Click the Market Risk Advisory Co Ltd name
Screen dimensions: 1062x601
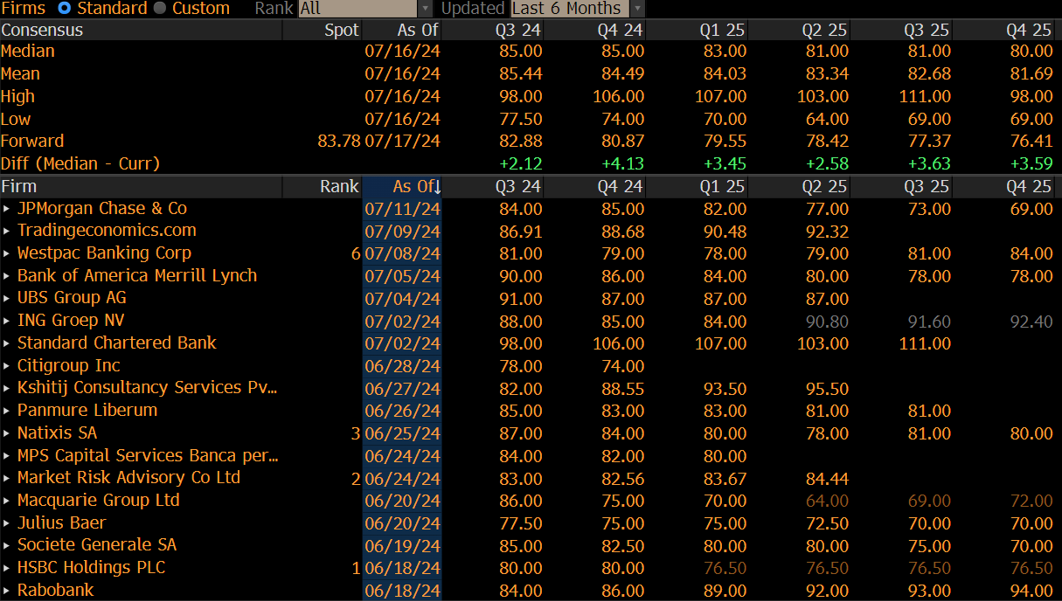(x=129, y=478)
